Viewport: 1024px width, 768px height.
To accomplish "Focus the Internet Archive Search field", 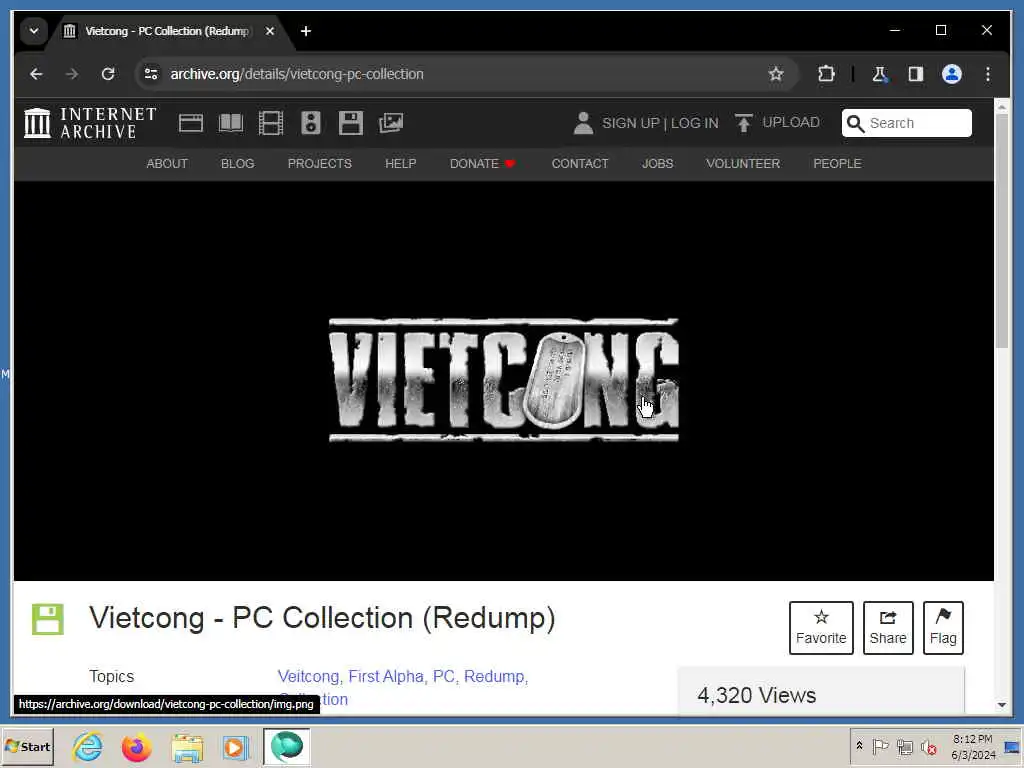I will click(906, 123).
